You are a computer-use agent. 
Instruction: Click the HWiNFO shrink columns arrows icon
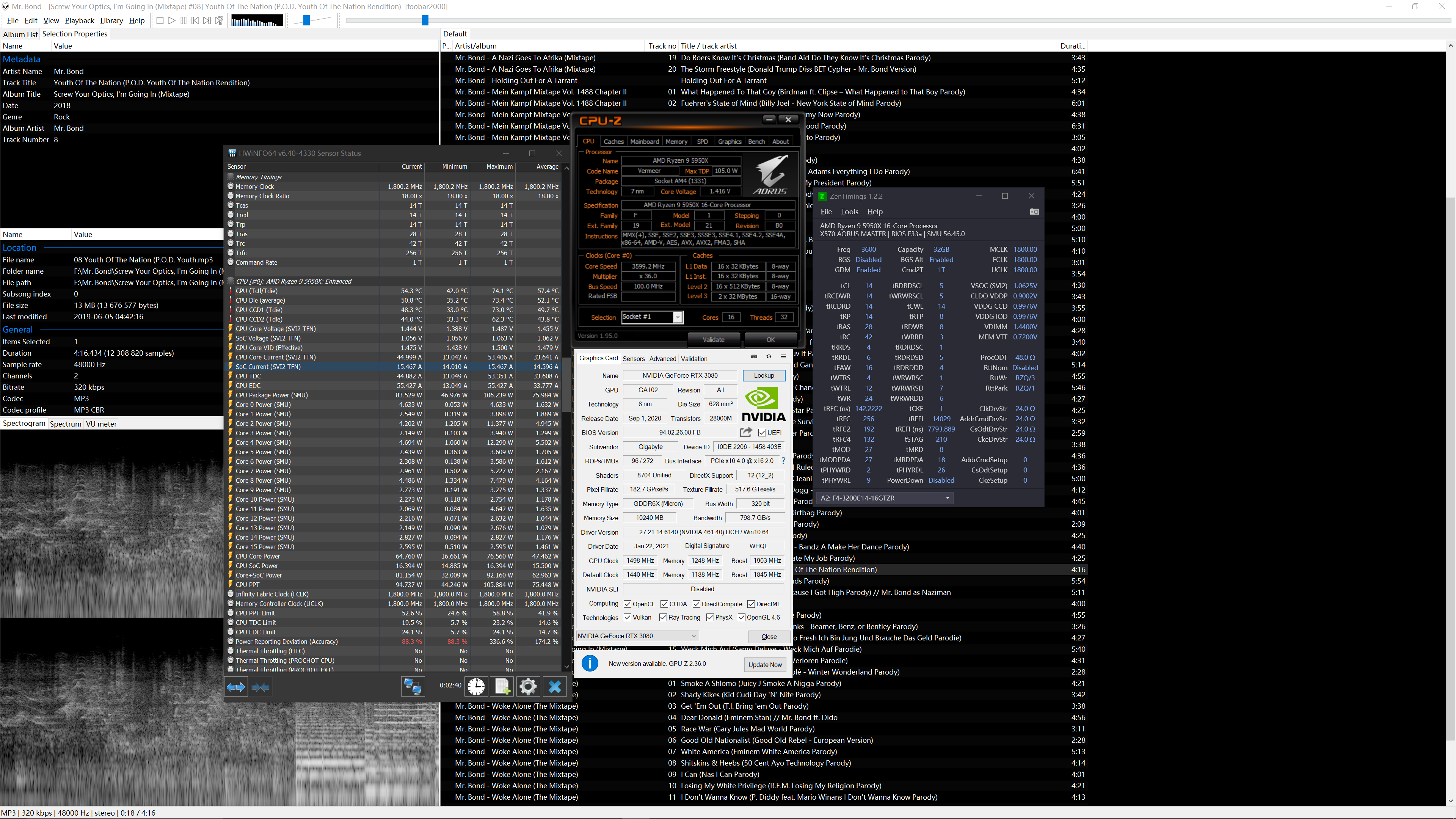click(x=260, y=687)
